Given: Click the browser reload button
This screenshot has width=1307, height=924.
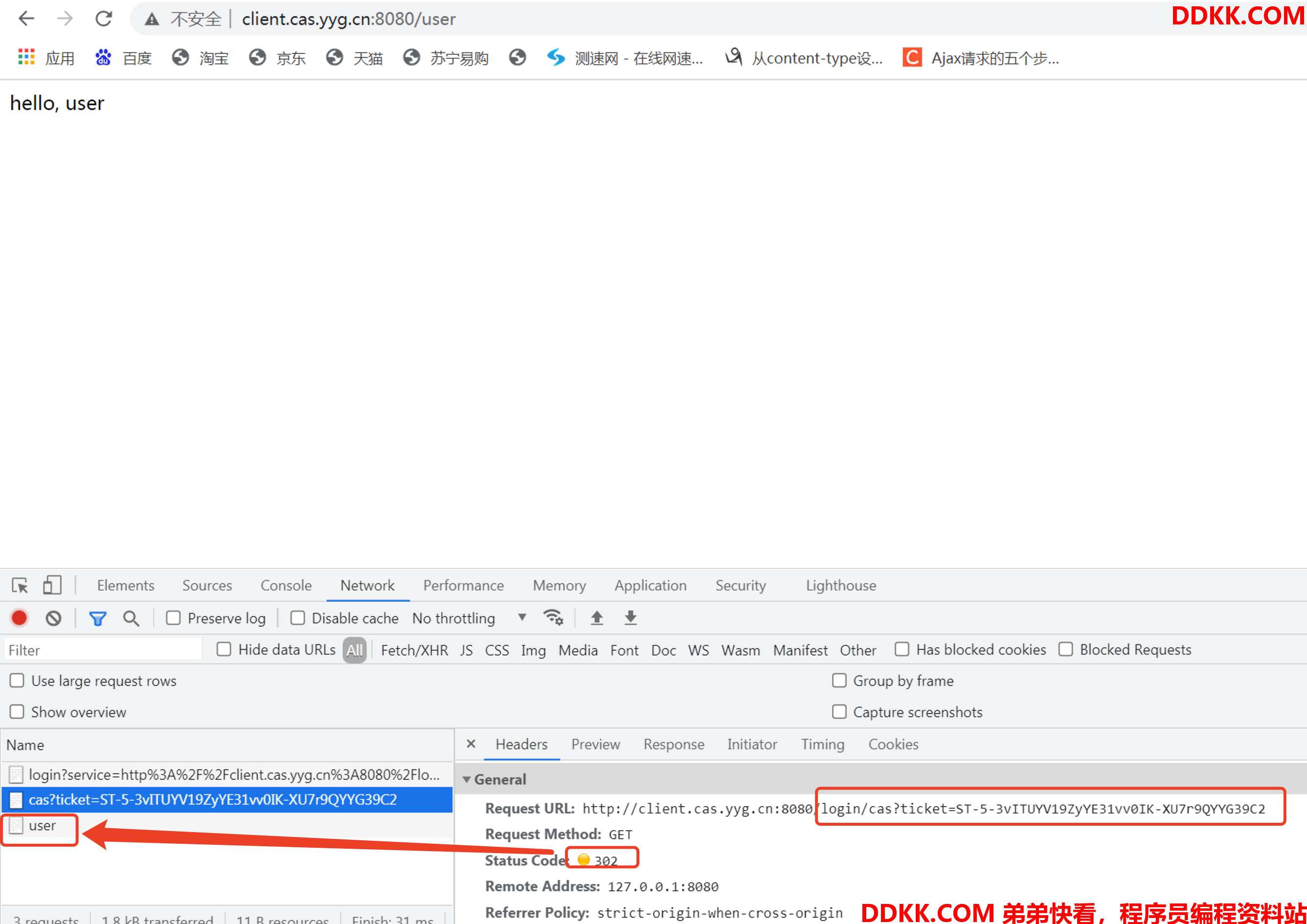Looking at the screenshot, I should (x=104, y=19).
